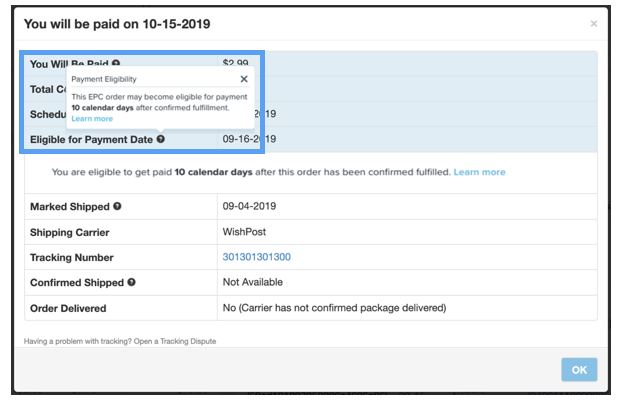620x407 pixels.
Task: Open Learn more link in Payment Eligibility tooltip
Action: coord(92,118)
